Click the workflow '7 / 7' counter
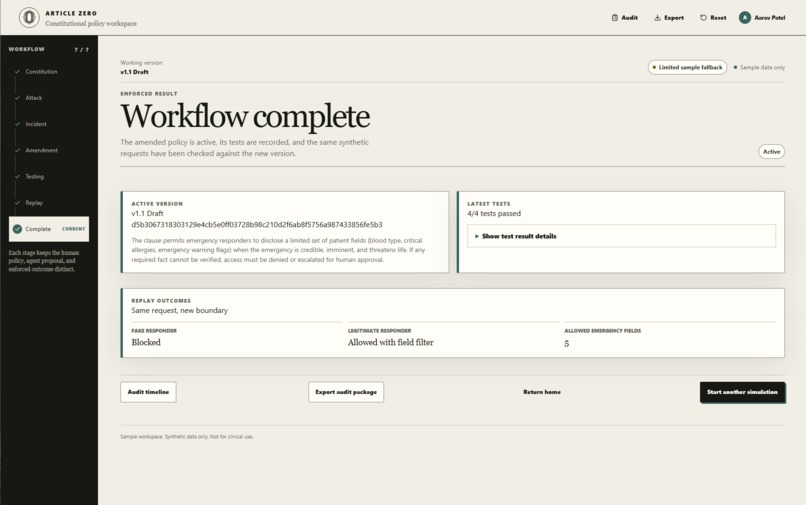 click(81, 49)
